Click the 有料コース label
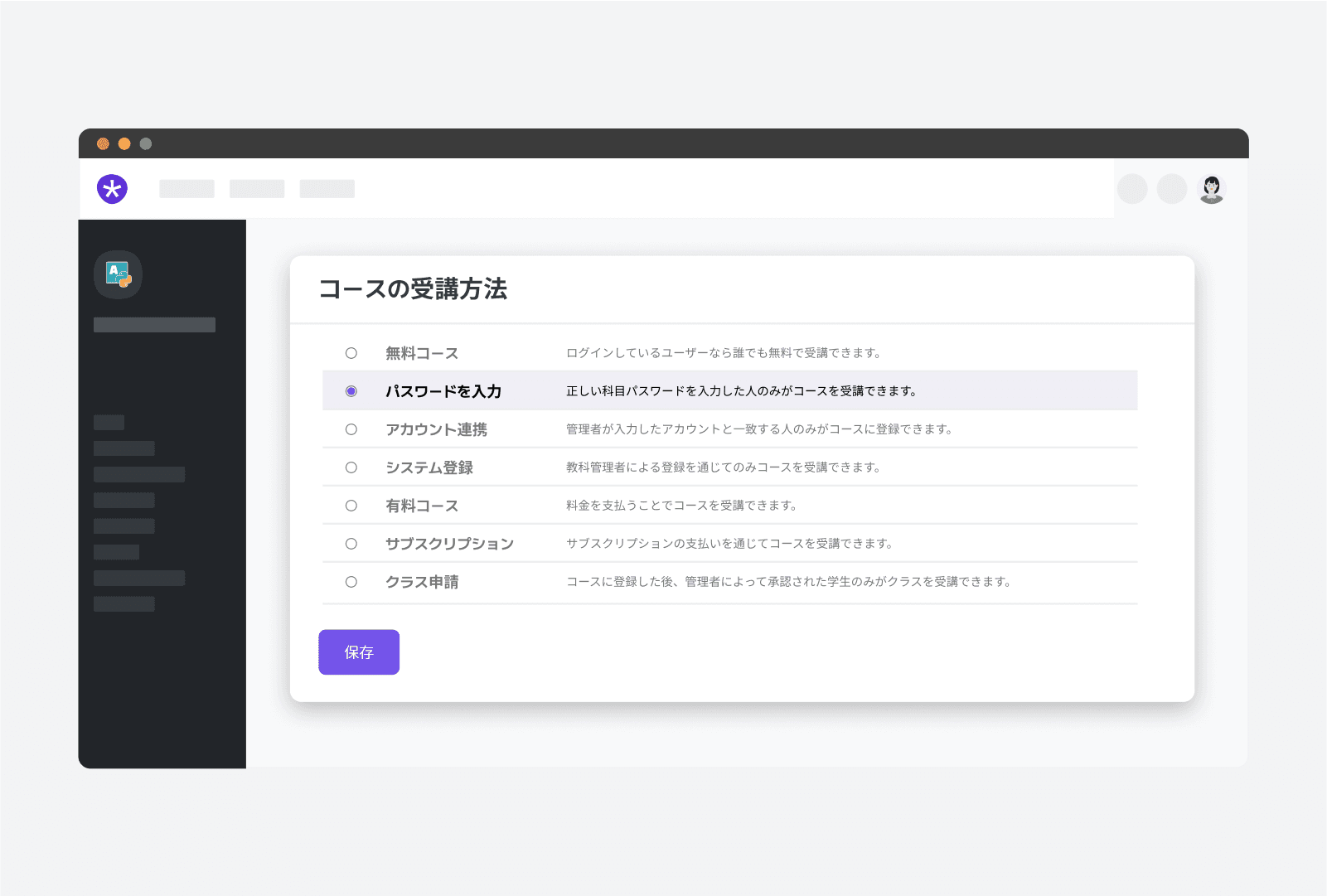The image size is (1327, 896). tap(422, 506)
